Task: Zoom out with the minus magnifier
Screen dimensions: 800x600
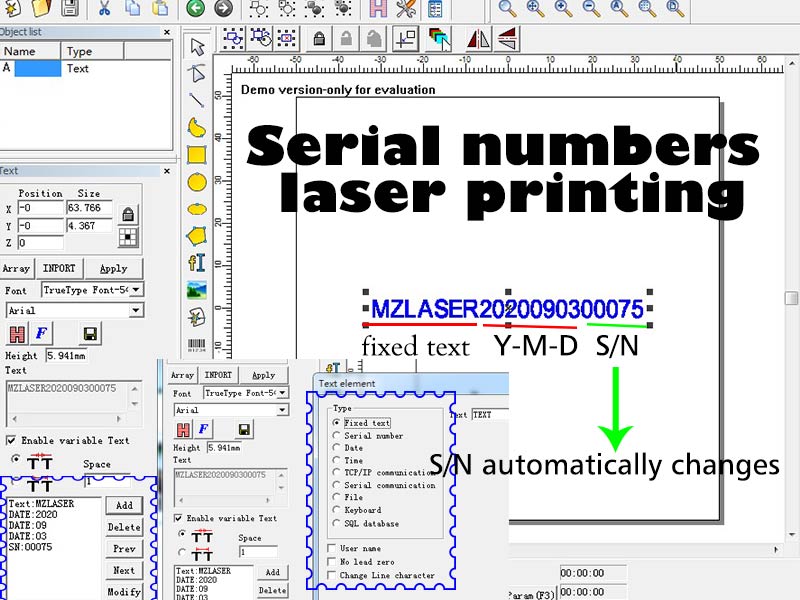Action: tap(591, 8)
